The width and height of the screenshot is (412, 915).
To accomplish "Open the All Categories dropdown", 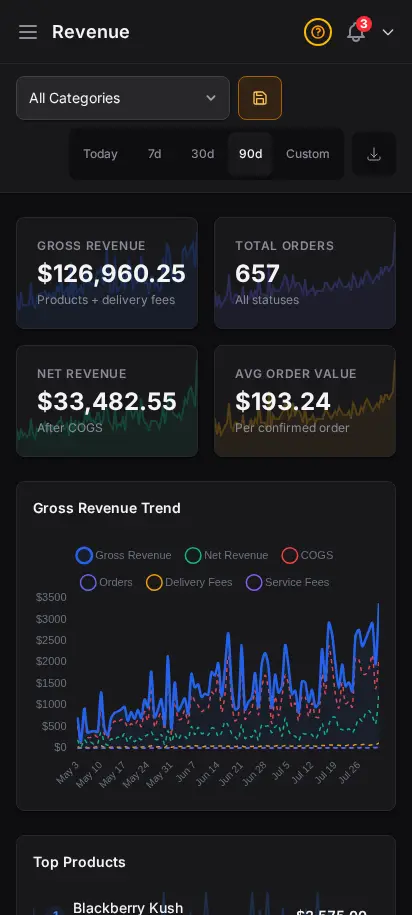I will [123, 98].
